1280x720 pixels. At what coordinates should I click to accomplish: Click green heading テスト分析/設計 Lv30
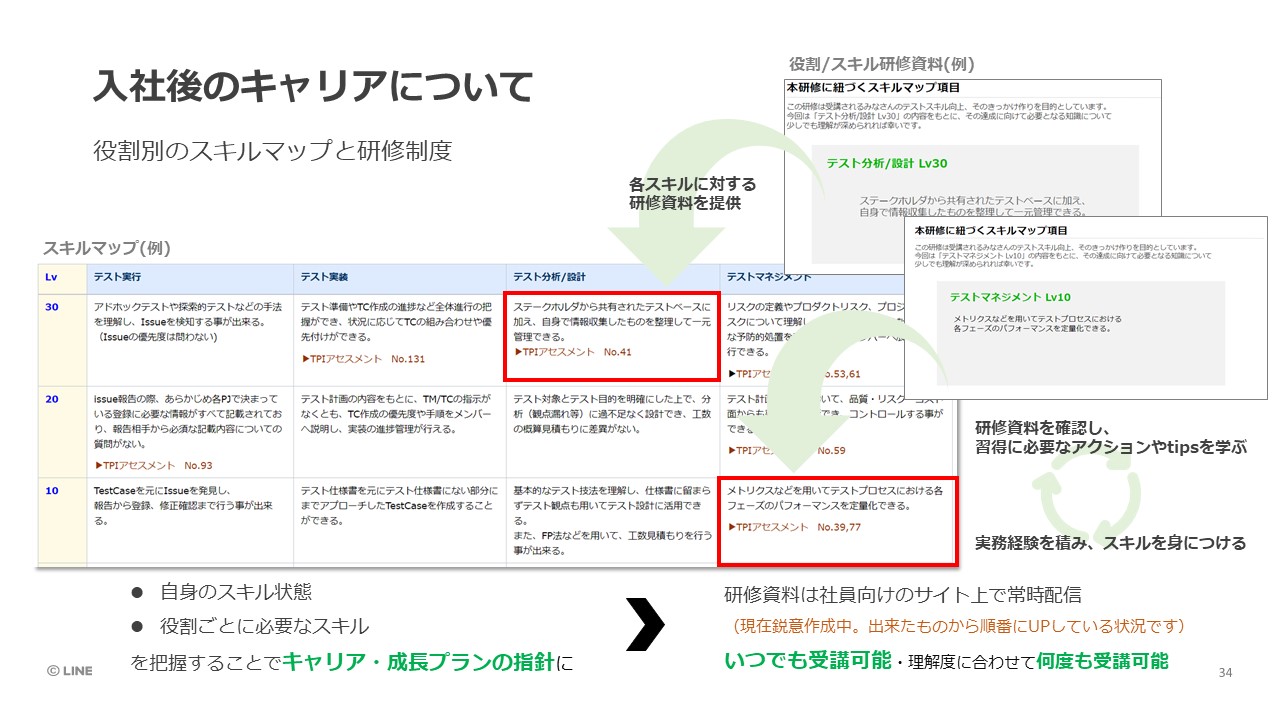[x=886, y=163]
